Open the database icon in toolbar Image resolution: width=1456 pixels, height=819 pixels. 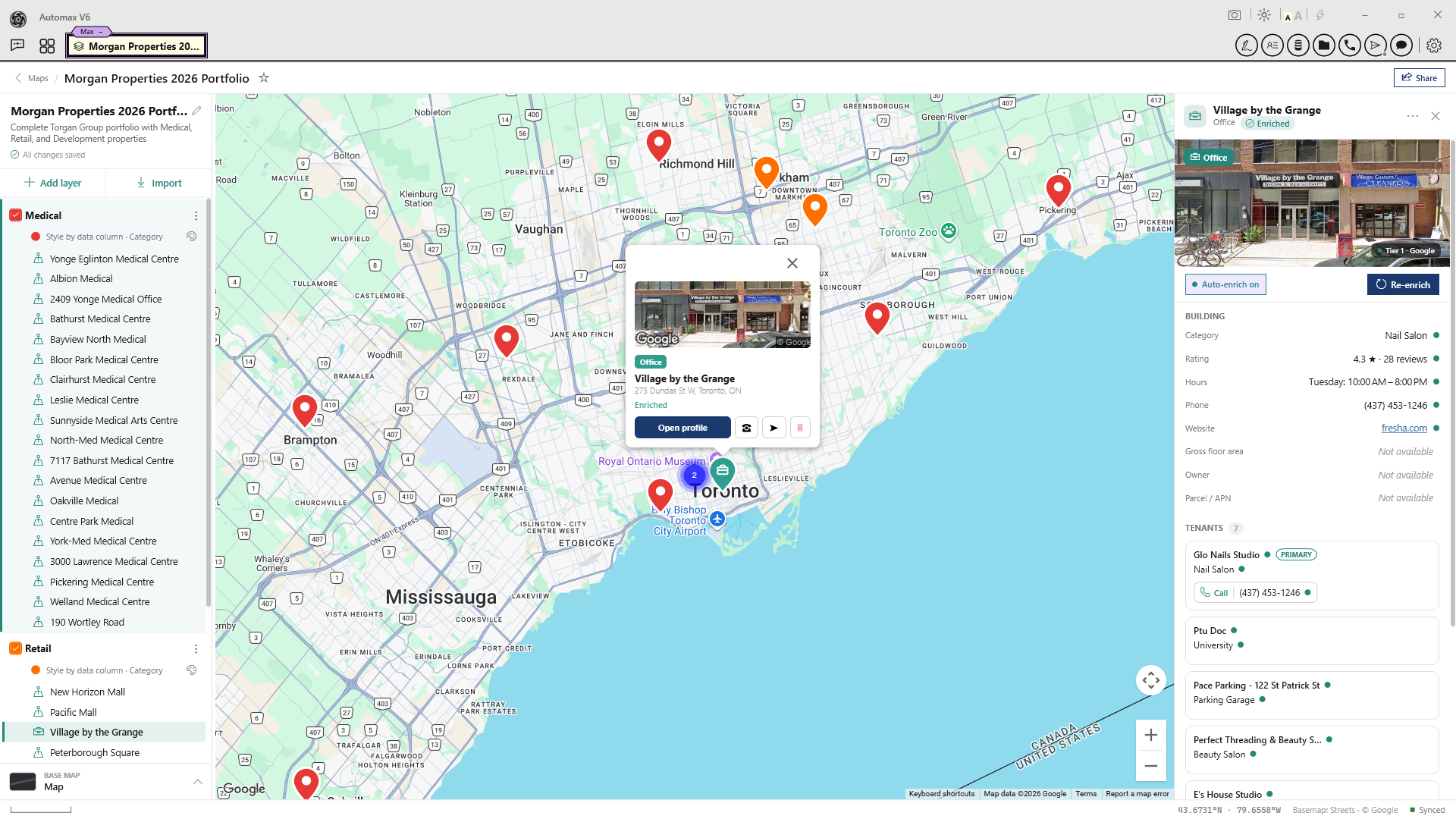(x=1298, y=45)
